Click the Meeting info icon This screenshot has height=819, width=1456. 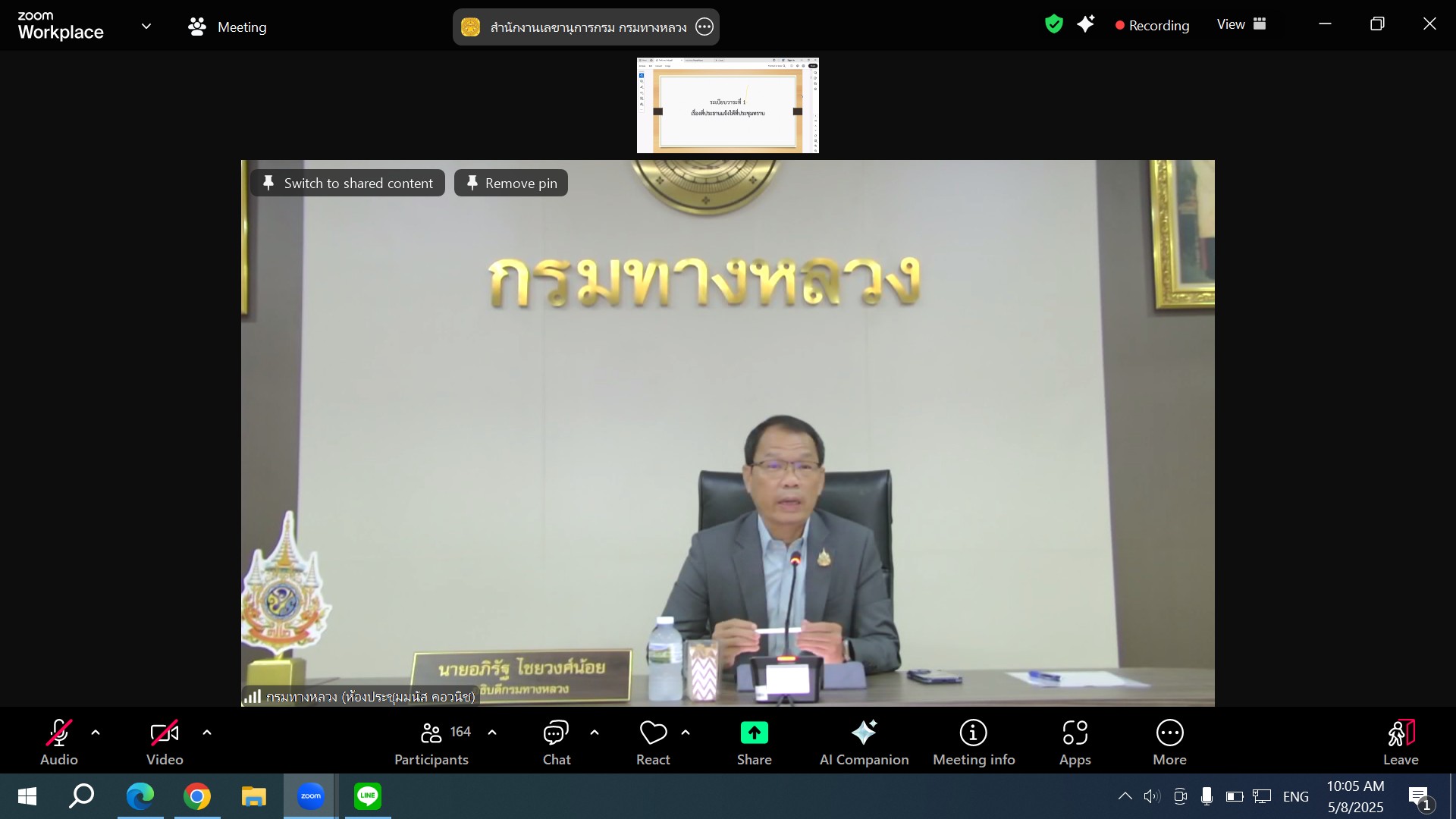coord(973,733)
